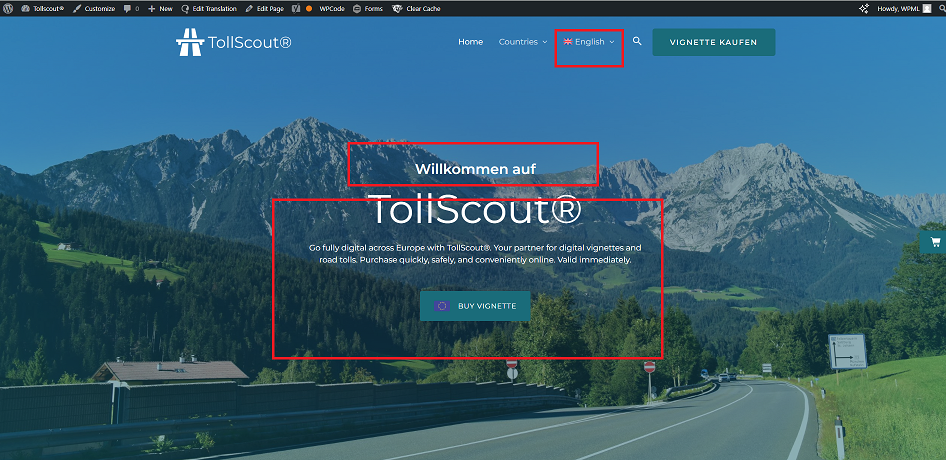Click the VIGNETTE KAUFEN button
The height and width of the screenshot is (460, 946).
tap(714, 42)
